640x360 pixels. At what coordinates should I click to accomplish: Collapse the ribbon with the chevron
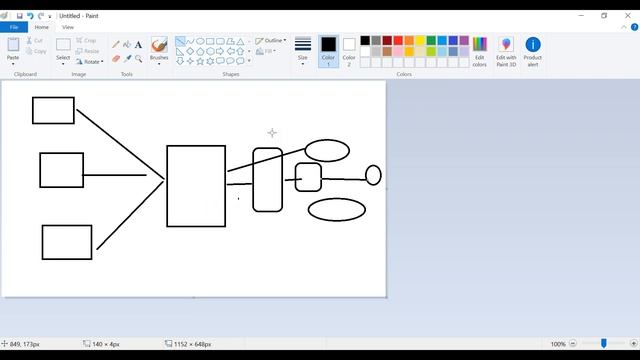tap(624, 27)
